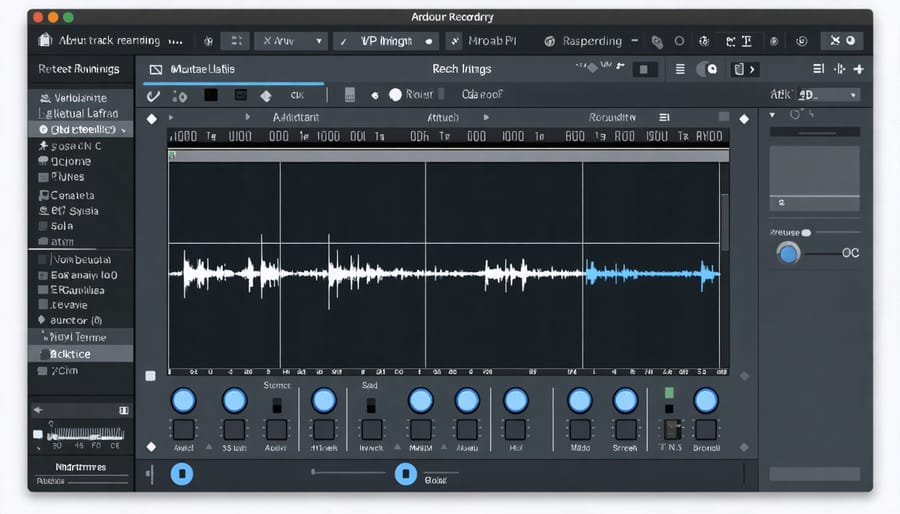
Task: Click the blue knob in the right panel
Action: [x=788, y=253]
